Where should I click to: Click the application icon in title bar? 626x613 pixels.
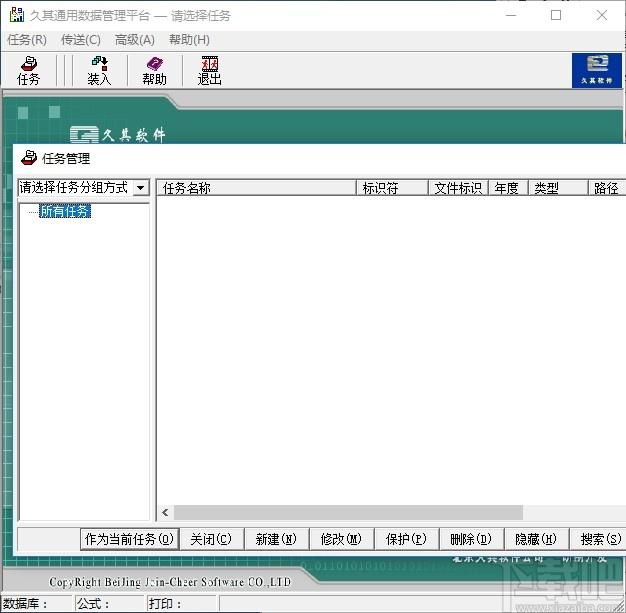tap(16, 15)
